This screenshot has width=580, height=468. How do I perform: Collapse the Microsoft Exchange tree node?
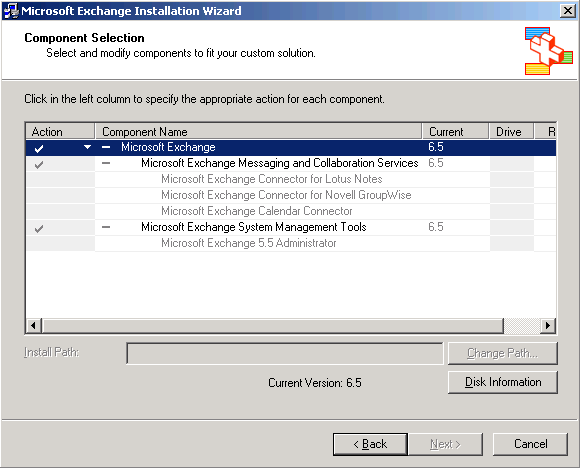pos(106,147)
